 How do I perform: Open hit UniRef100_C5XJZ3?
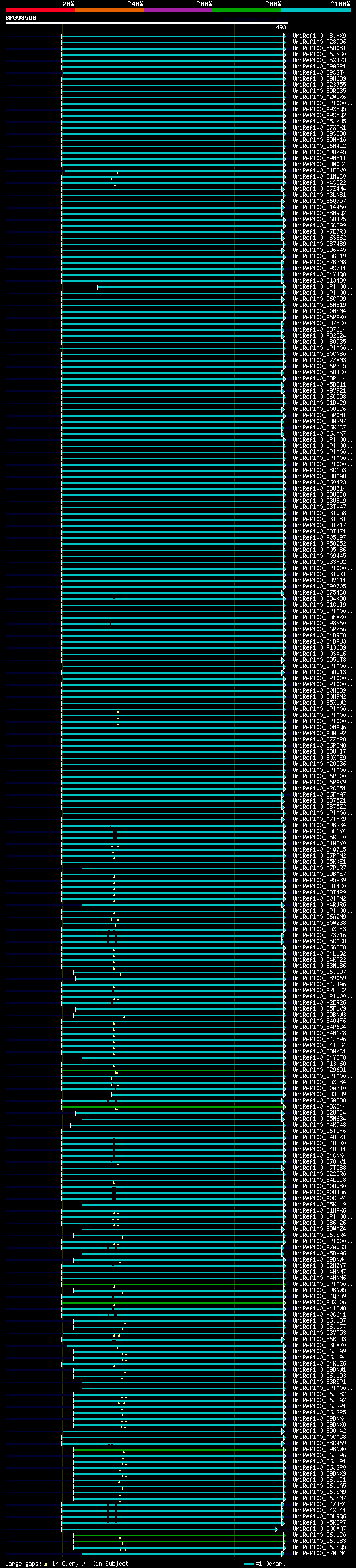[319, 60]
